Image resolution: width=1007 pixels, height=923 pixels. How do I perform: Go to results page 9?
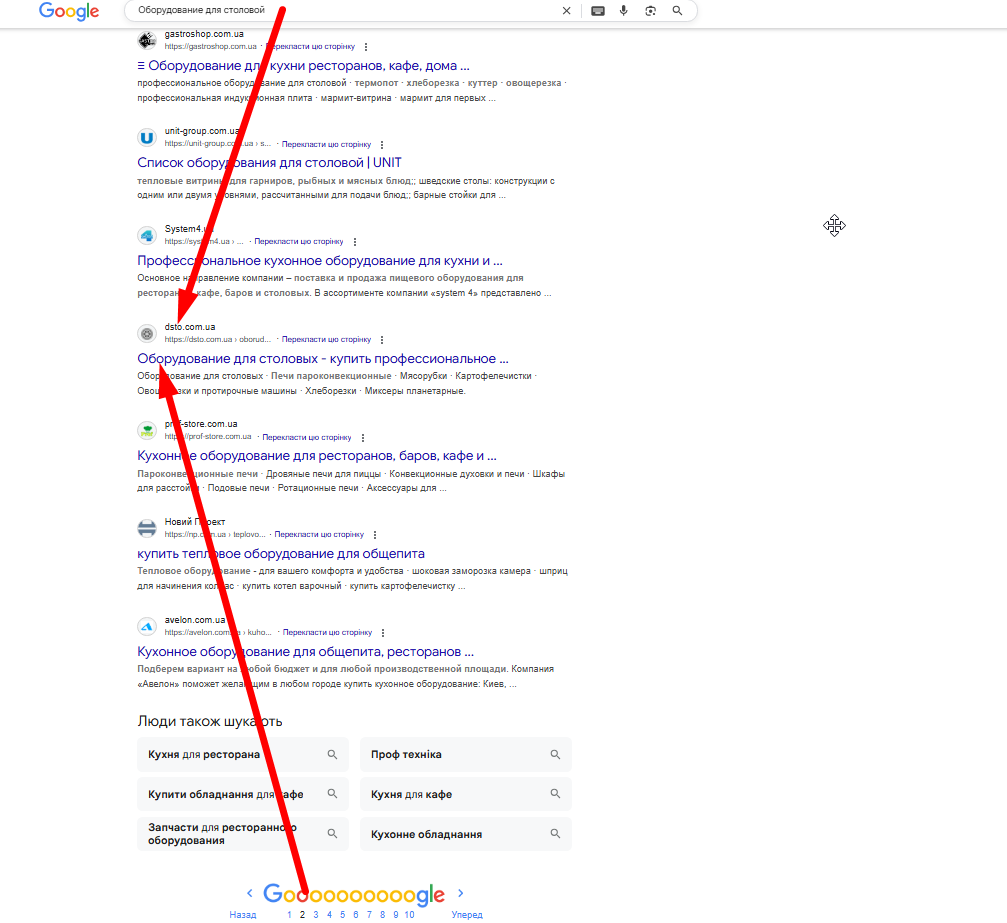[396, 915]
